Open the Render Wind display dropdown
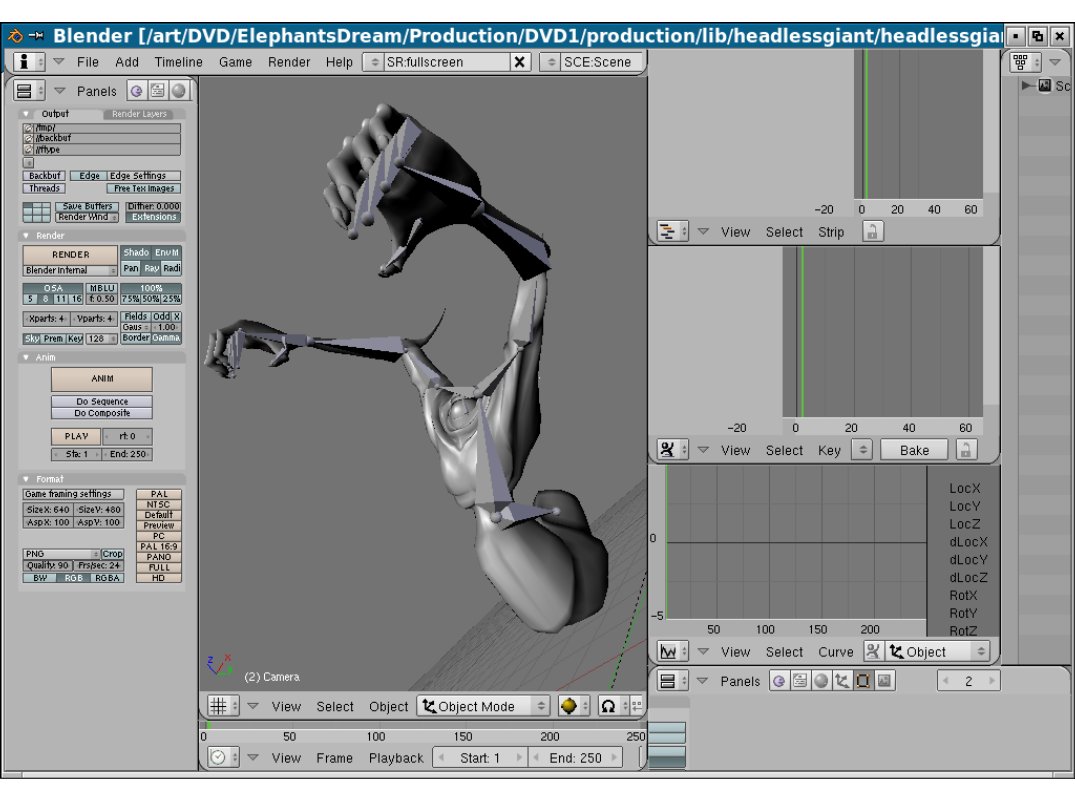1075x800 pixels. pyautogui.click(x=87, y=217)
